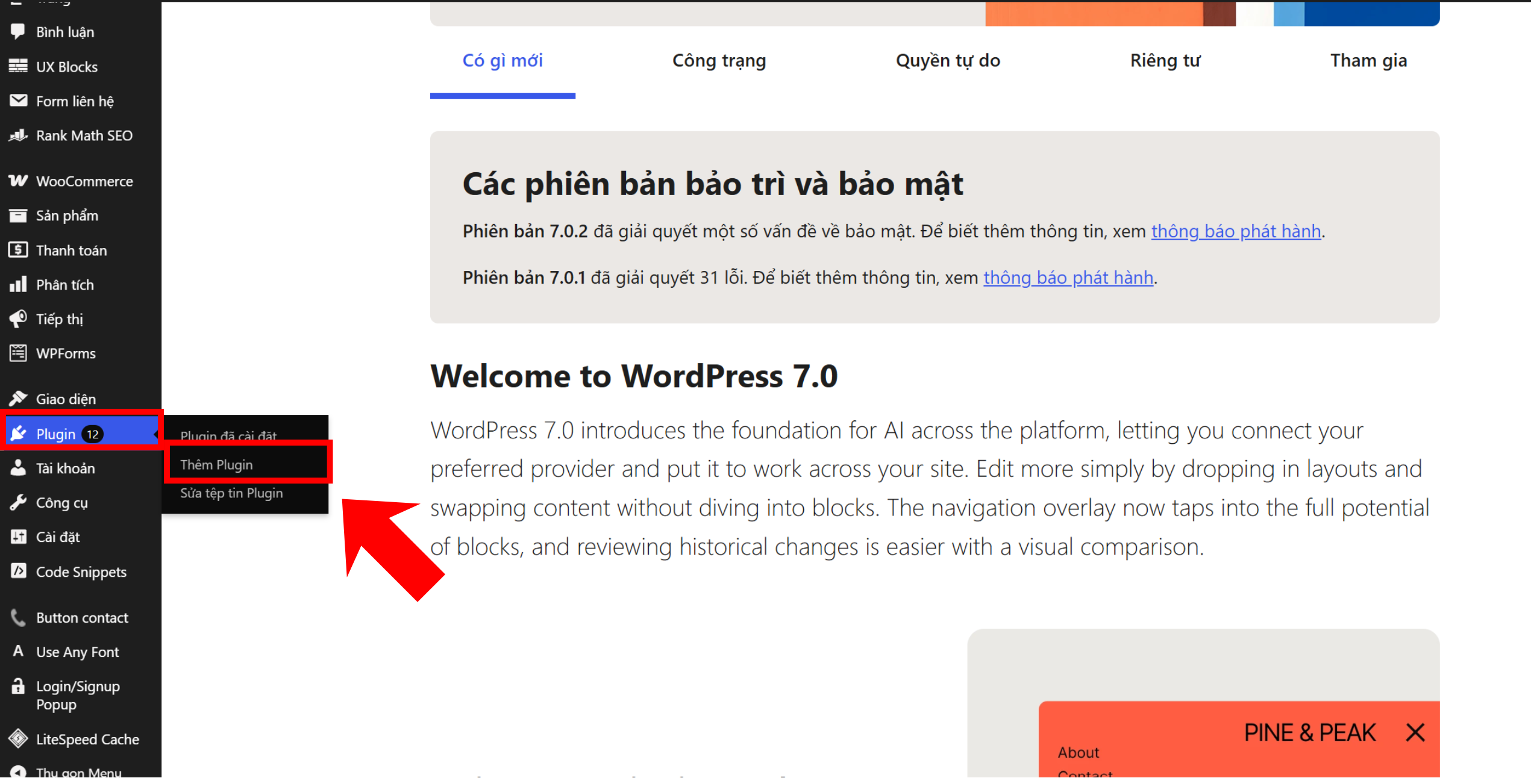Click the Tài khoản user icon
Screen dimensions: 1531x784
[x=18, y=468]
